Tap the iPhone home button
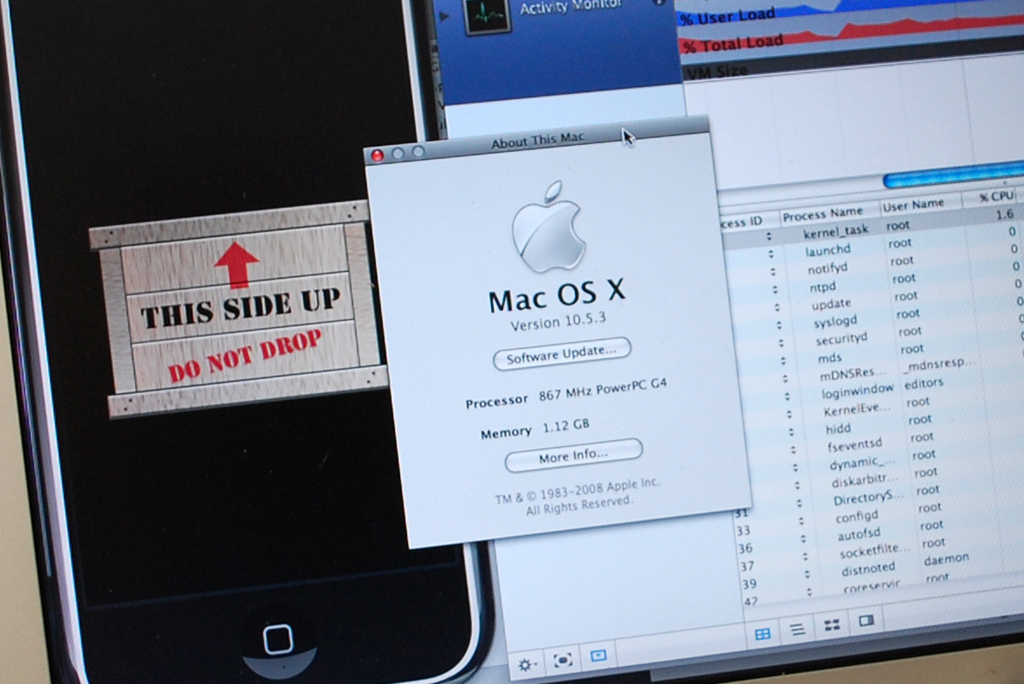 [x=278, y=640]
